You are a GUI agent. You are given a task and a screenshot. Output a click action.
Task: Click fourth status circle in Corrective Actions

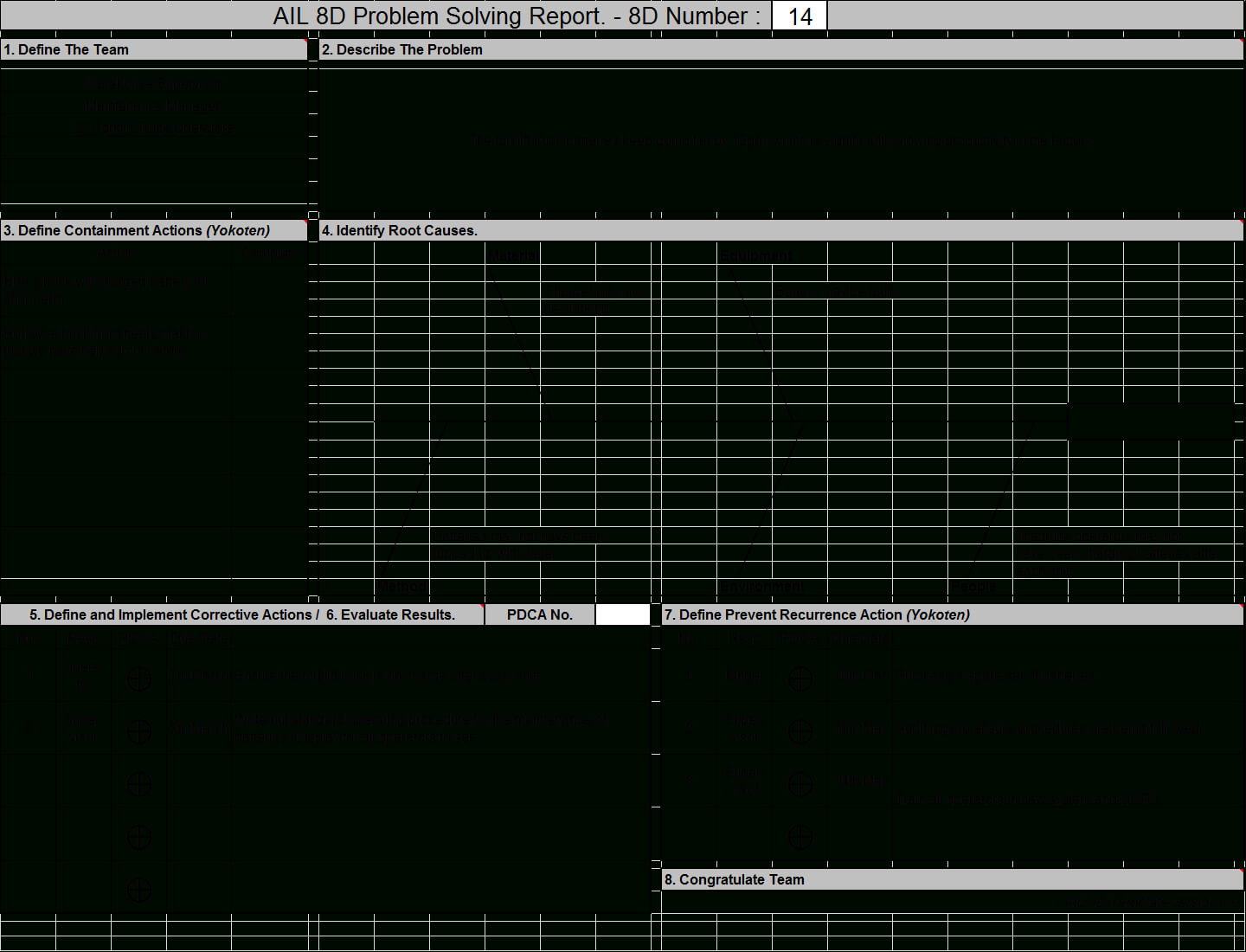click(x=139, y=837)
